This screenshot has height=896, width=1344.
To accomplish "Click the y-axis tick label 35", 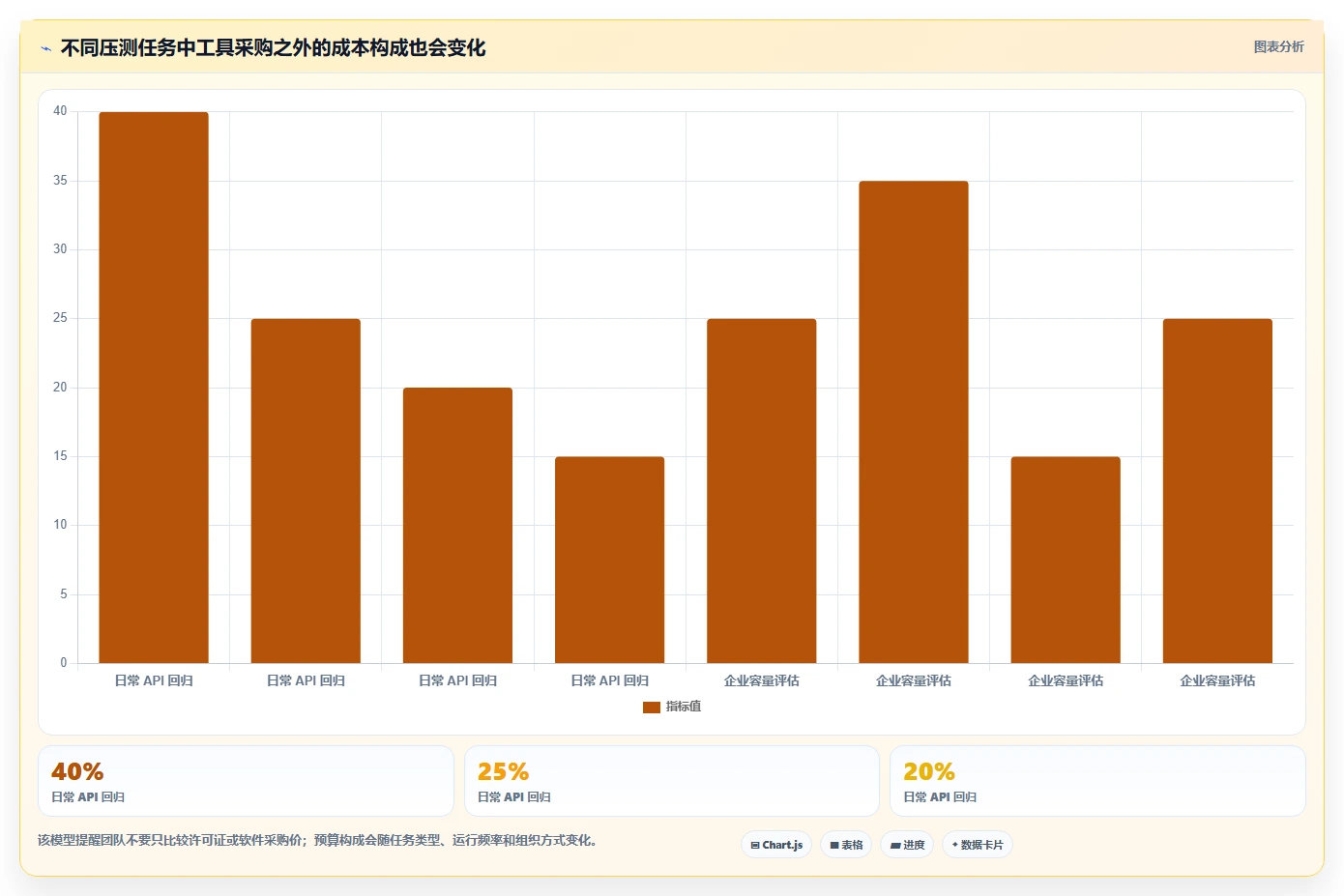I will 60,181.
